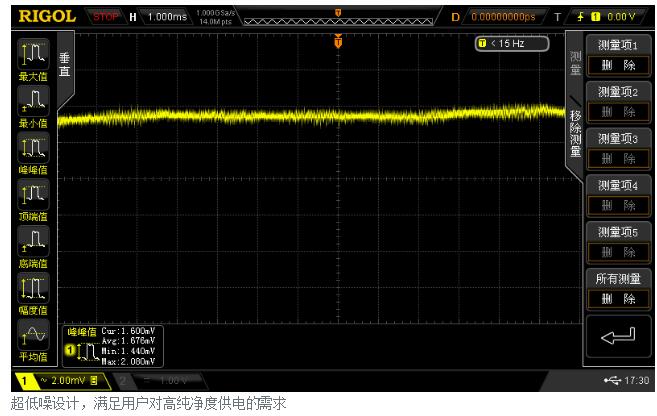
Task: Click the USB status icon beside the clock
Action: (x=612, y=381)
